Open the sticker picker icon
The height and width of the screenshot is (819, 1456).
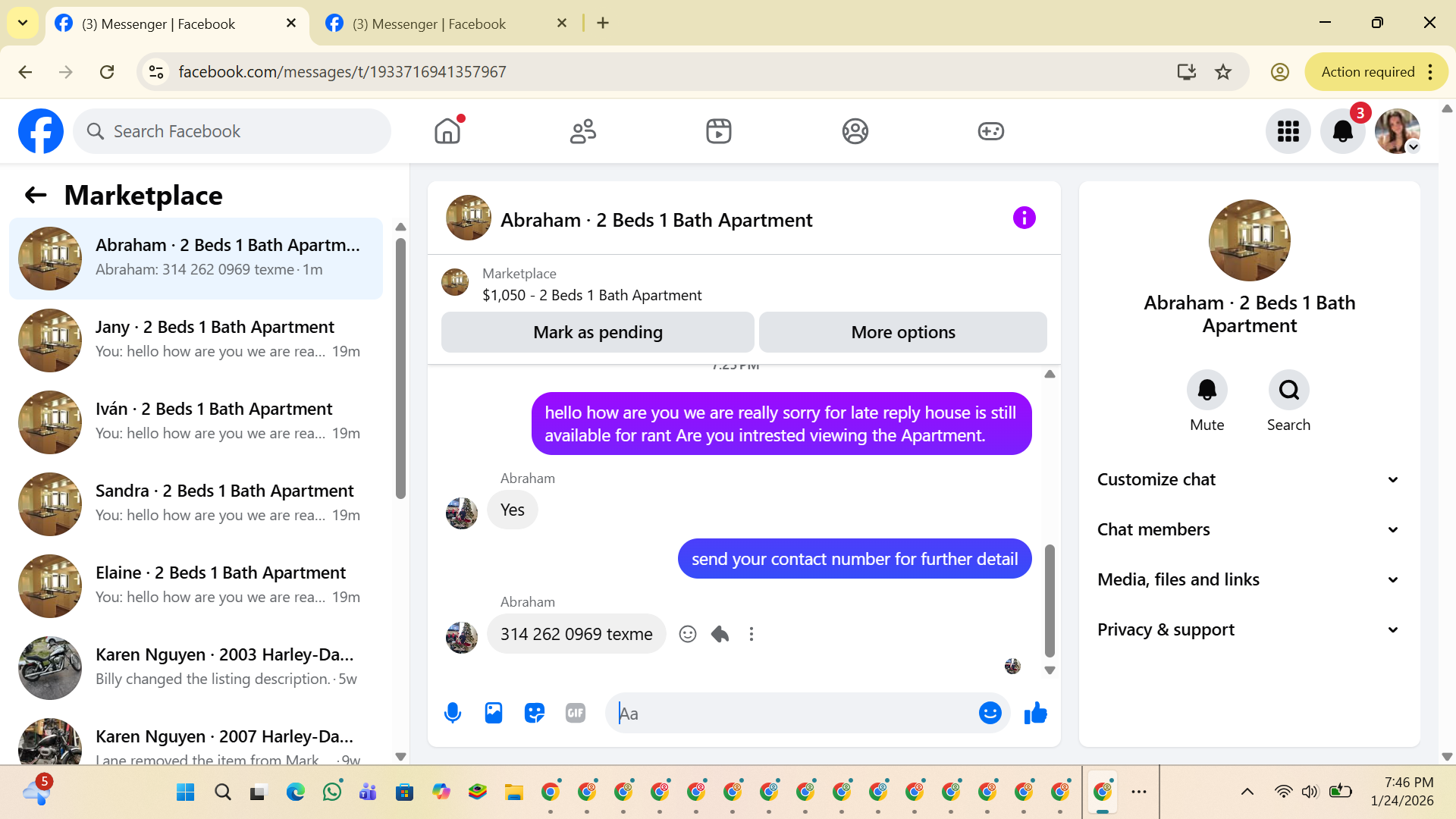(535, 713)
